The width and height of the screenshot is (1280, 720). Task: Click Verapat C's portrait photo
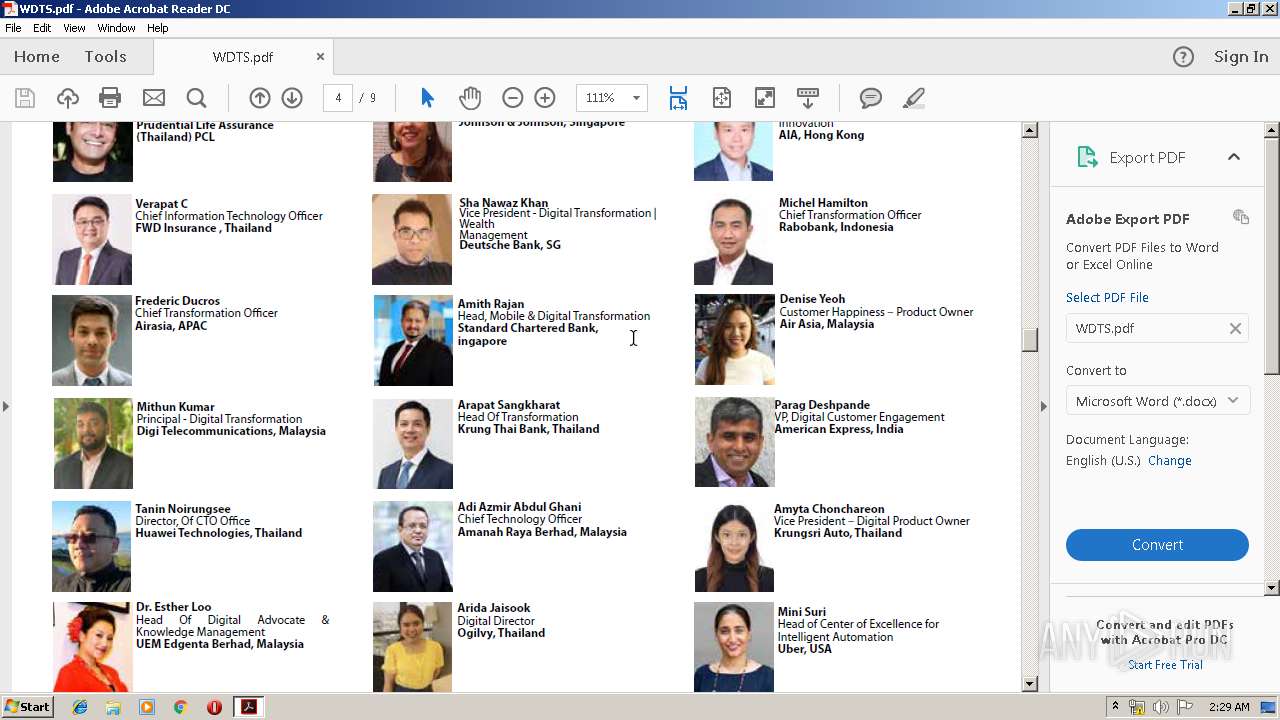(92, 239)
